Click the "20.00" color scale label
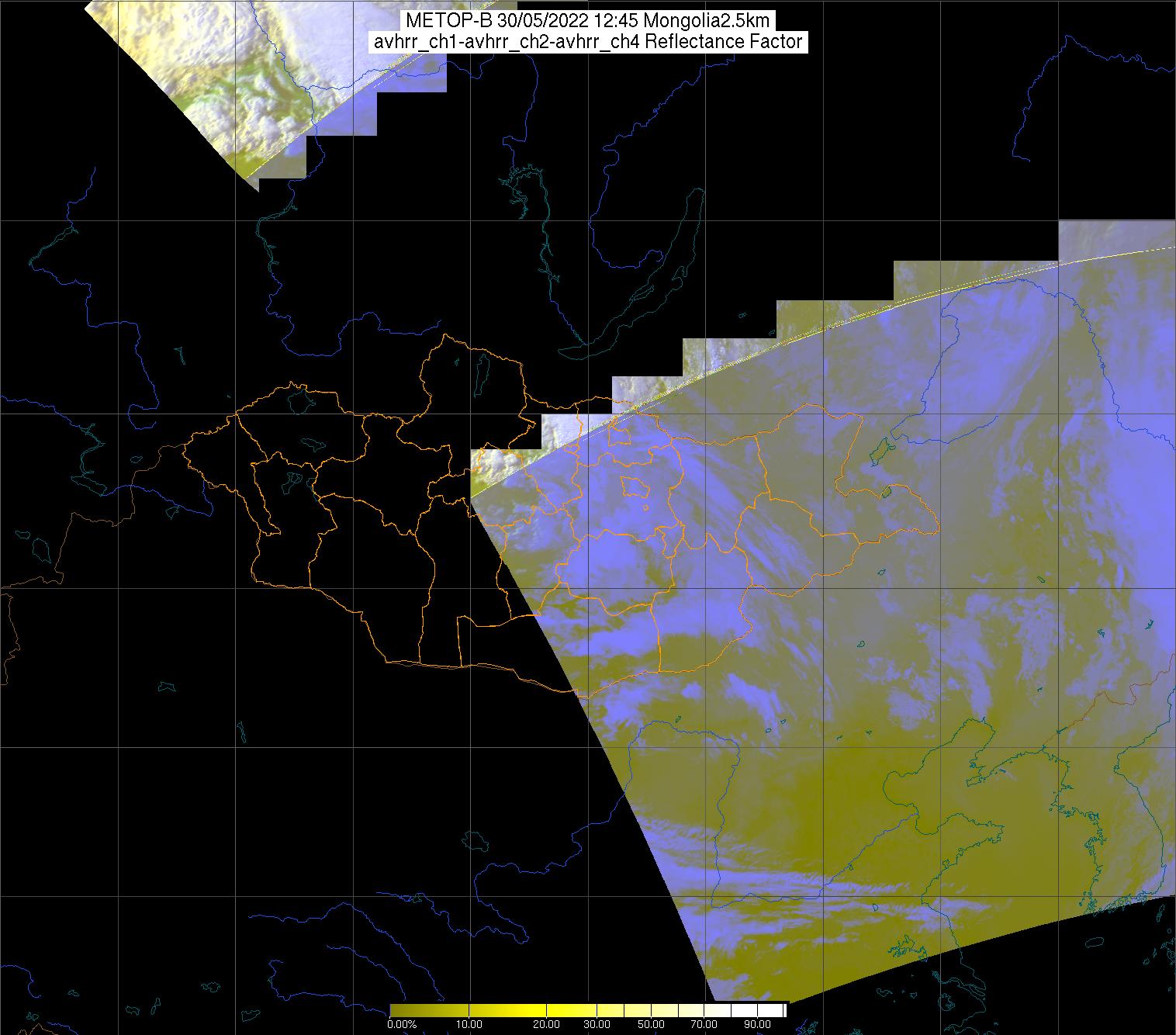The height and width of the screenshot is (1035, 1176). 548,1025
